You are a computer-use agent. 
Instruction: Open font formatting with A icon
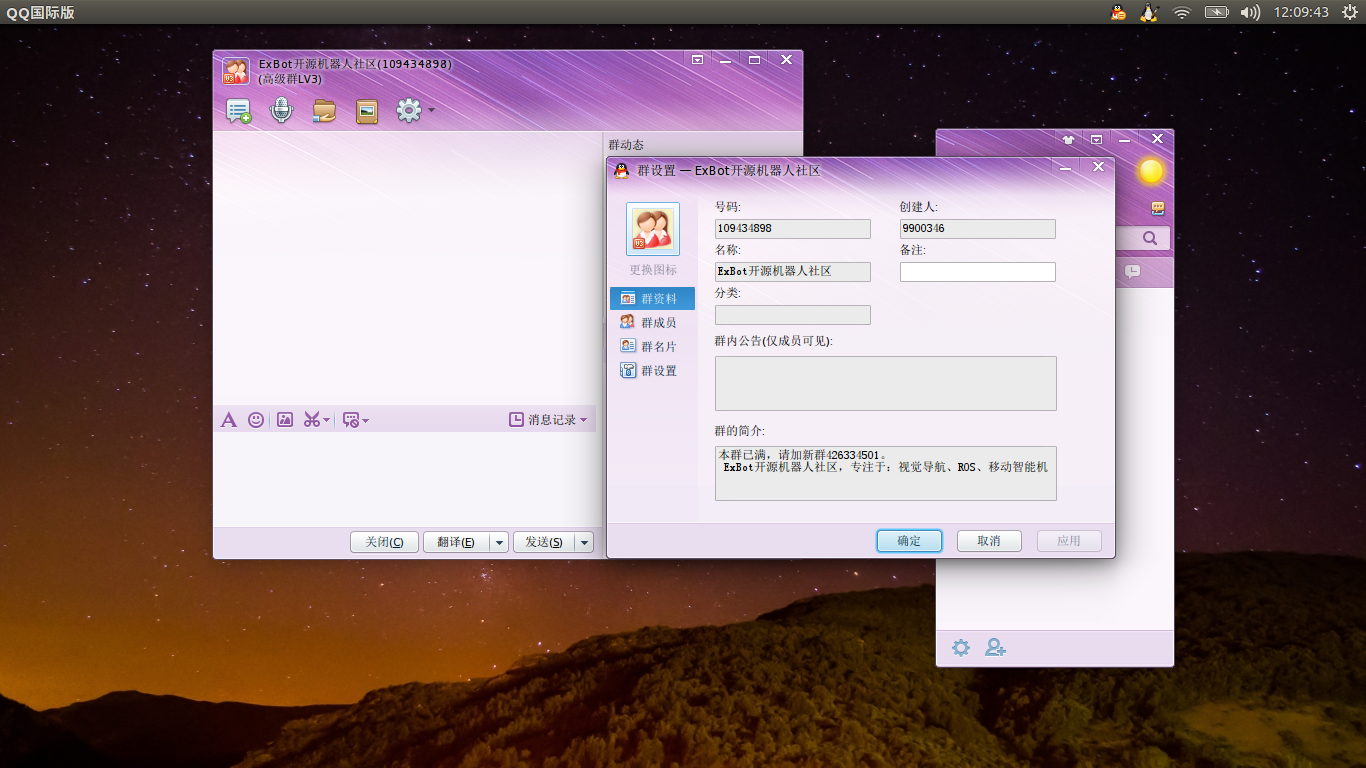pyautogui.click(x=229, y=420)
